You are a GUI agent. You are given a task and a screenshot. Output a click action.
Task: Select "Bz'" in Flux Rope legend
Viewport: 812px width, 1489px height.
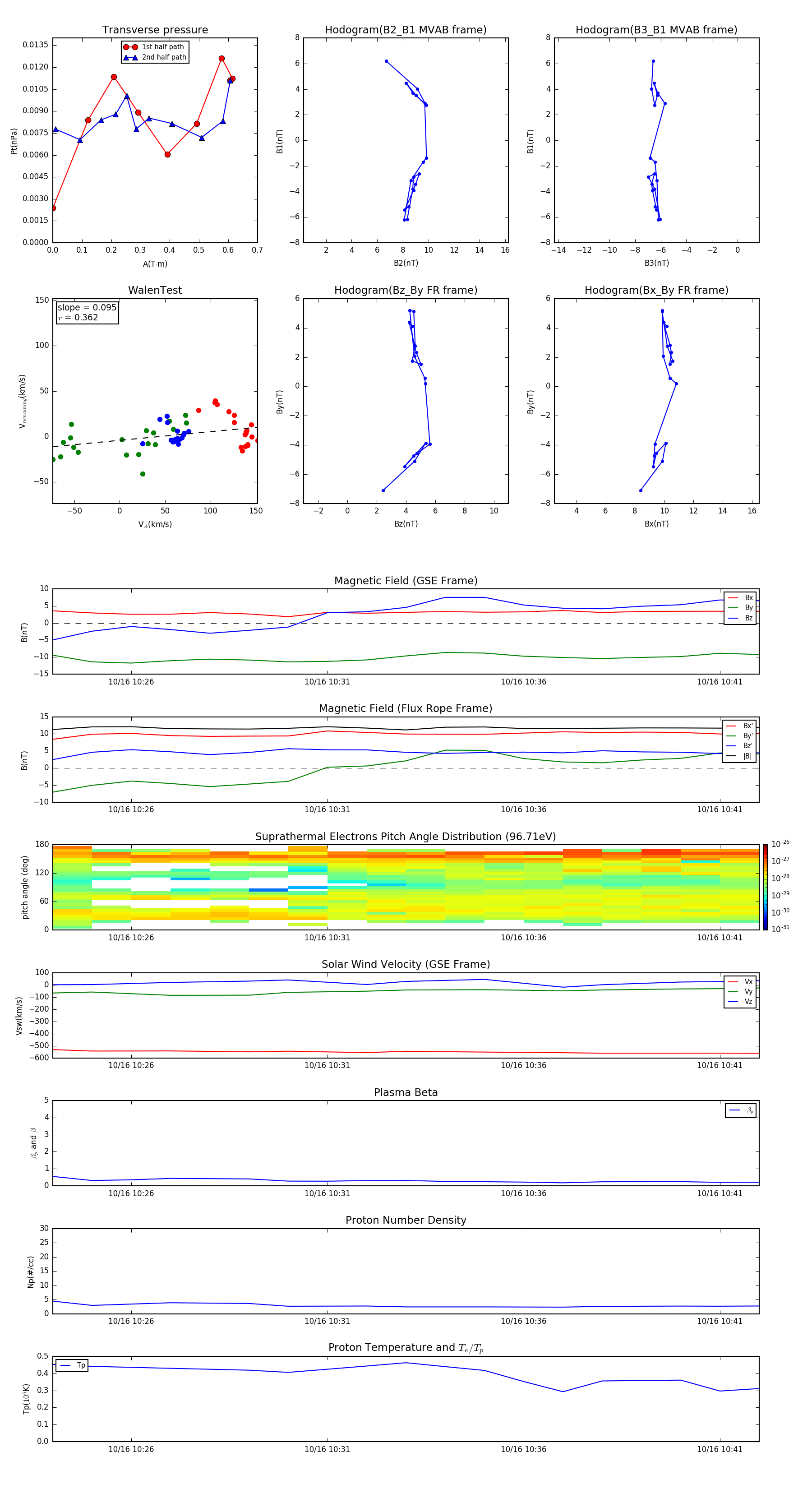pos(740,746)
